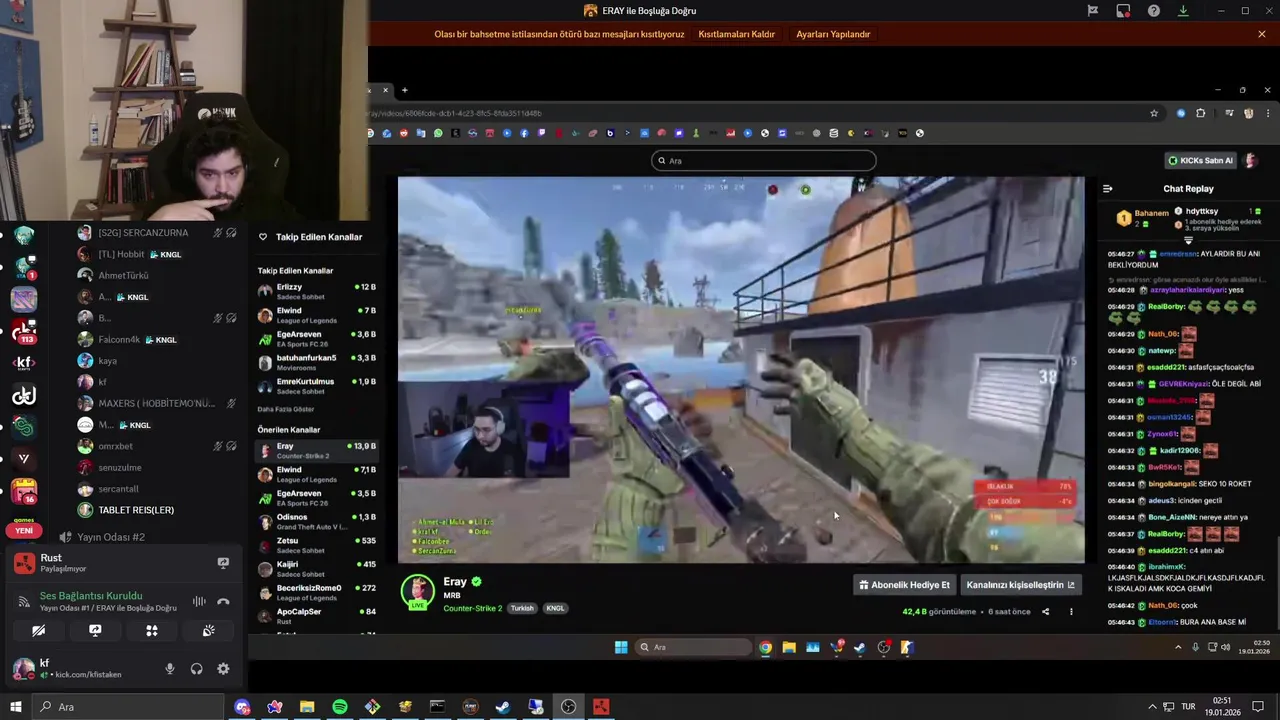Click the Kick search field Ara
This screenshot has width=1280, height=720.
pos(764,160)
